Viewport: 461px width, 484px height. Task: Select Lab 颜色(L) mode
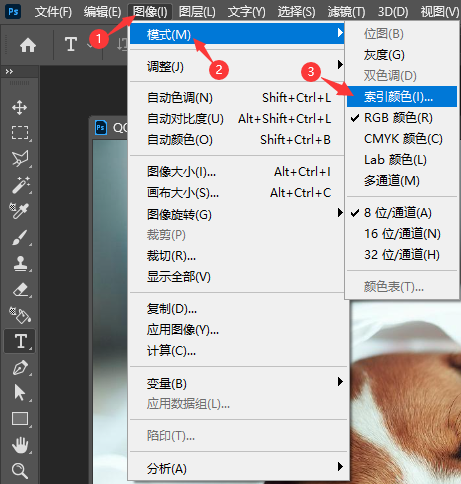402,160
